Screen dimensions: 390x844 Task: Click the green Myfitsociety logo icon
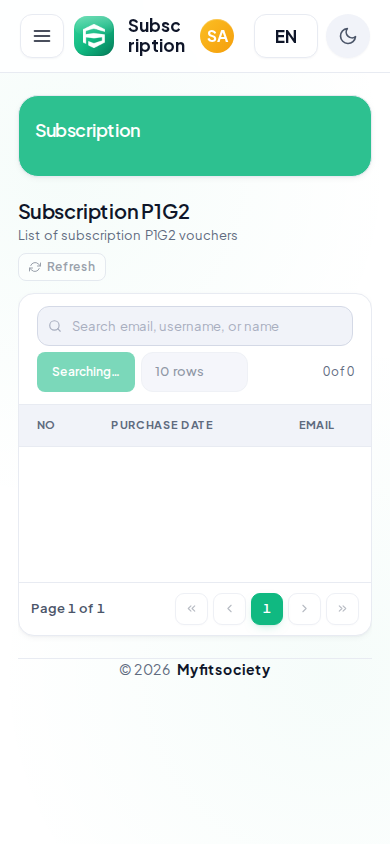pyautogui.click(x=94, y=36)
